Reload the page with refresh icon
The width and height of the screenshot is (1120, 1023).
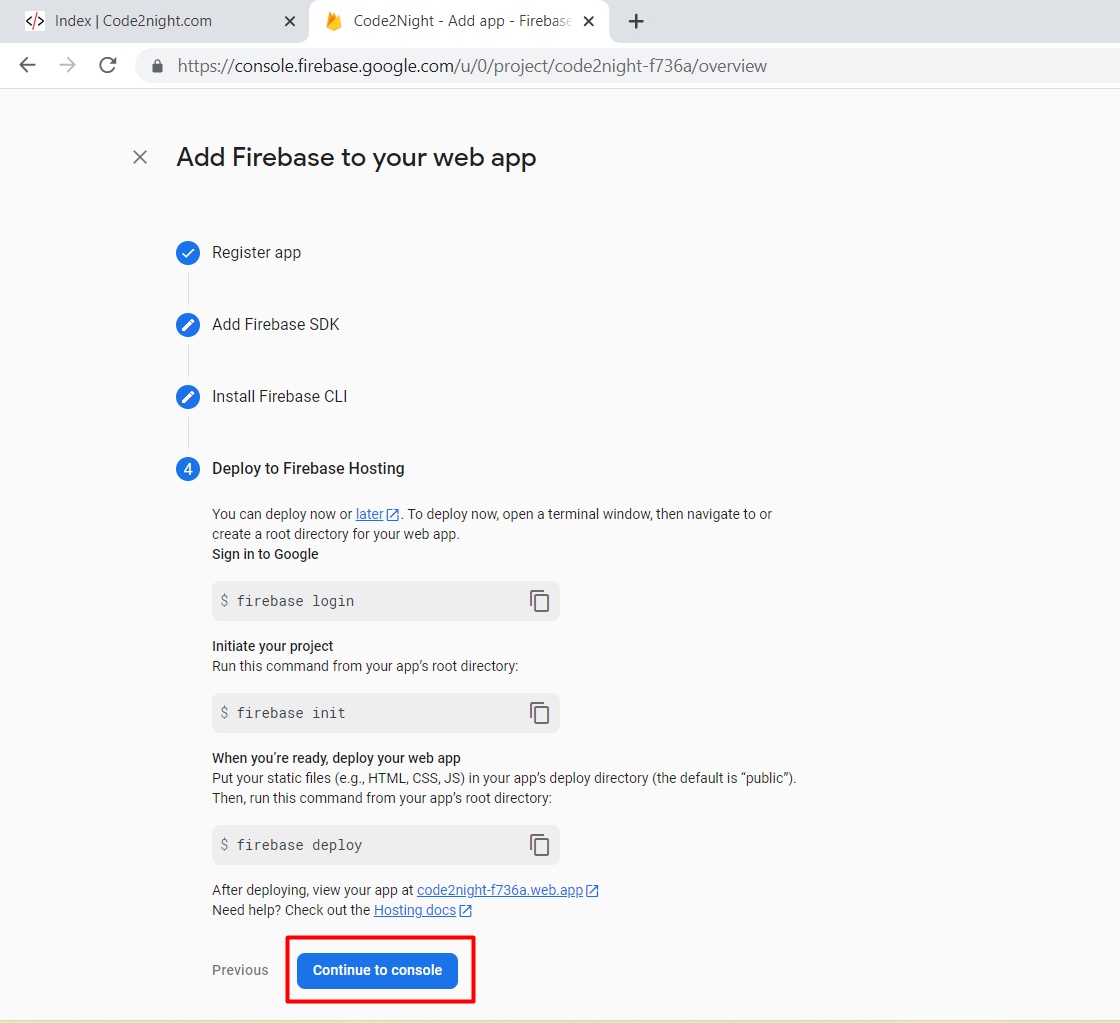pyautogui.click(x=108, y=66)
